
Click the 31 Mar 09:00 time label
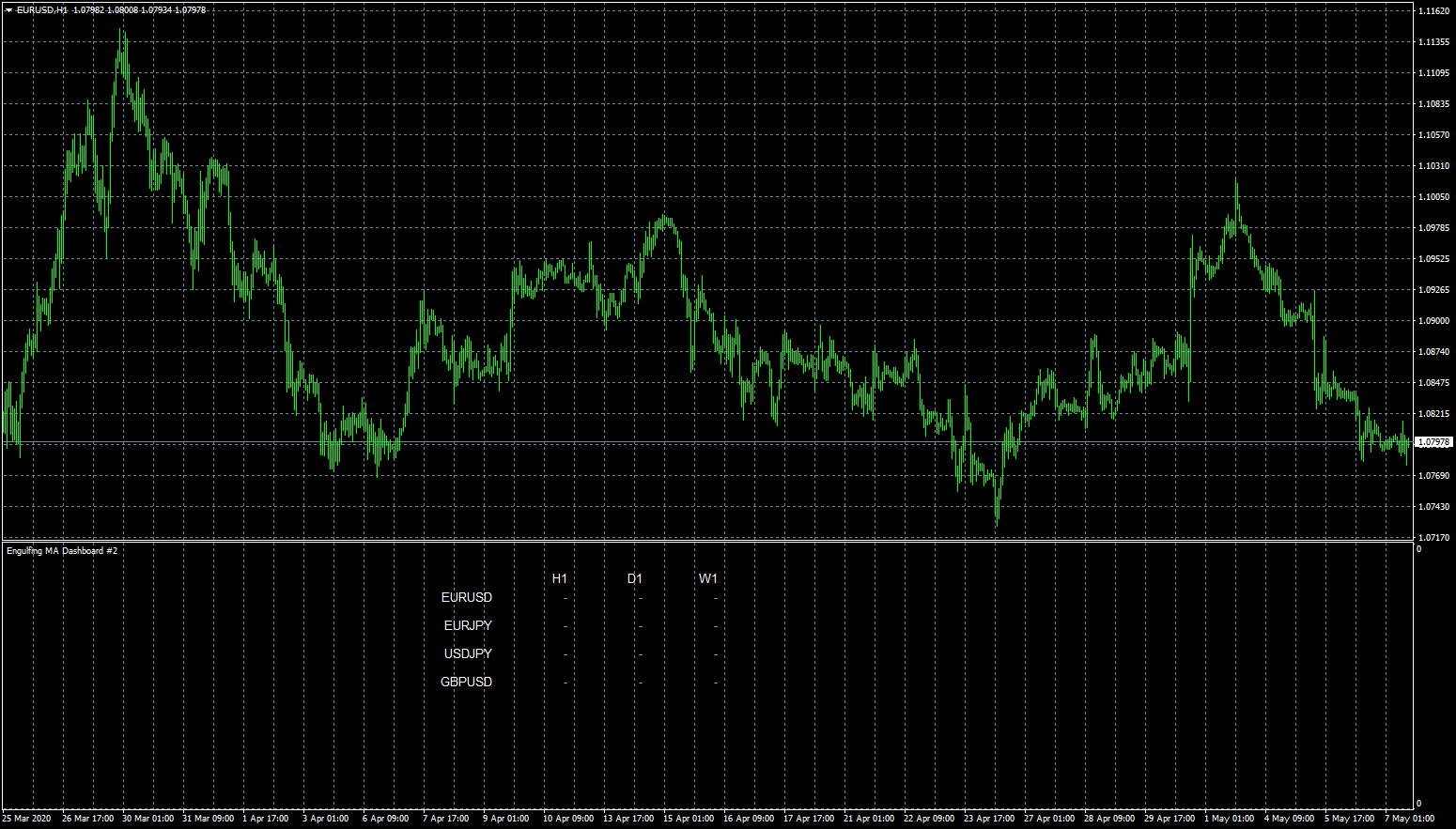tap(209, 819)
